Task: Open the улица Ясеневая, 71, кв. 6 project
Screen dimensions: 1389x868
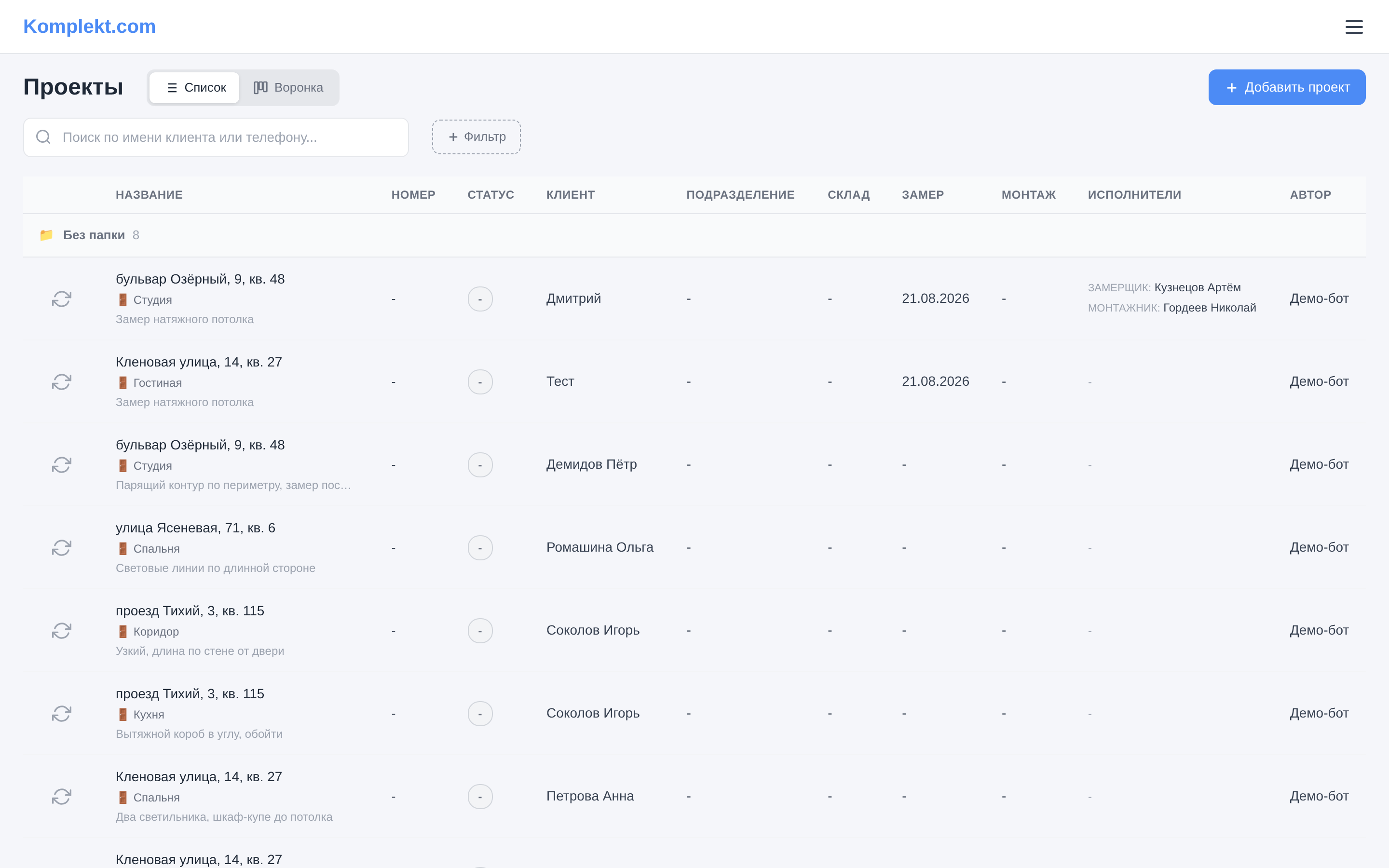Action: pyautogui.click(x=196, y=528)
